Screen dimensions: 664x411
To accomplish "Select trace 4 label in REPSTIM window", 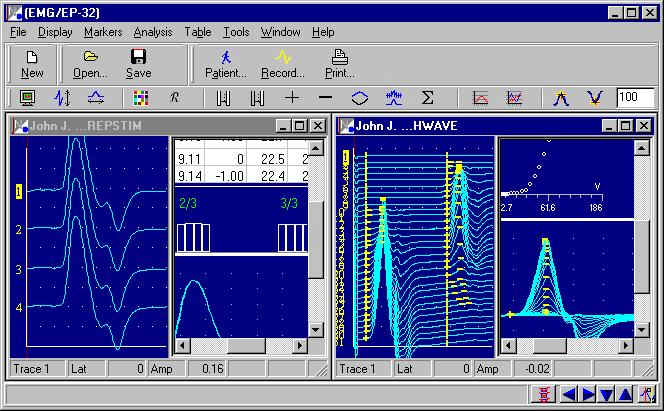I will point(19,307).
